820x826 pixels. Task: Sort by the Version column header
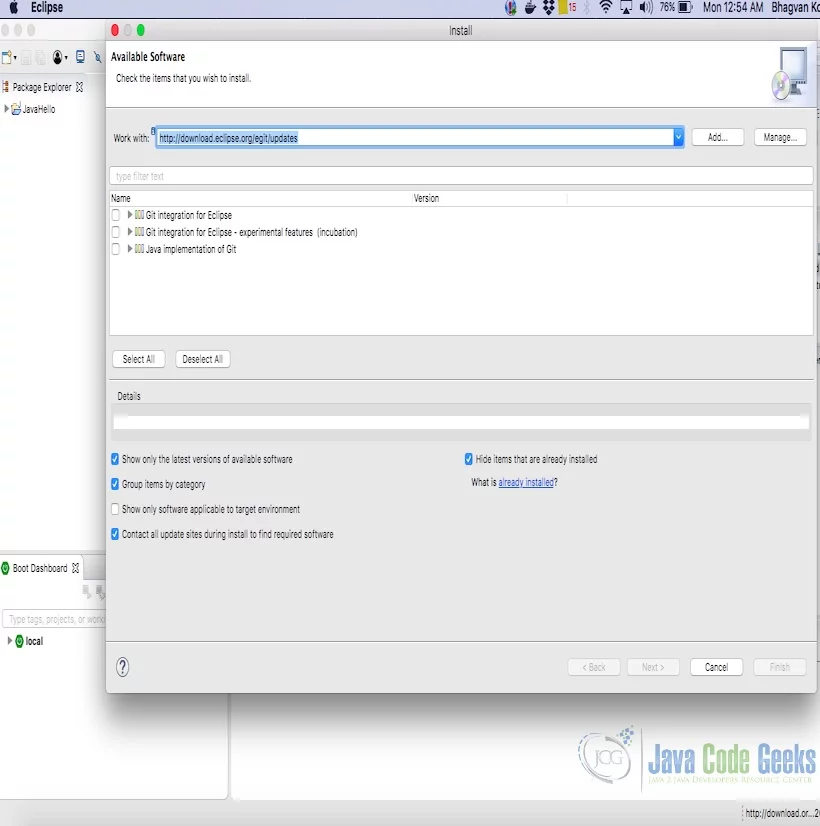tap(489, 198)
